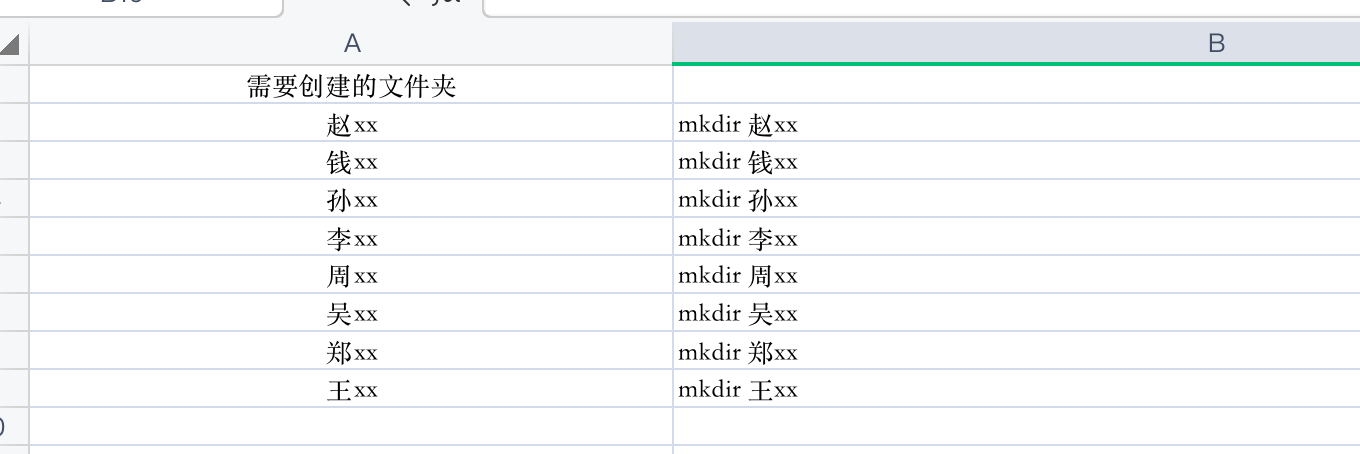
Task: Click the cell reading mkdir 钱xx
Action: 738,162
